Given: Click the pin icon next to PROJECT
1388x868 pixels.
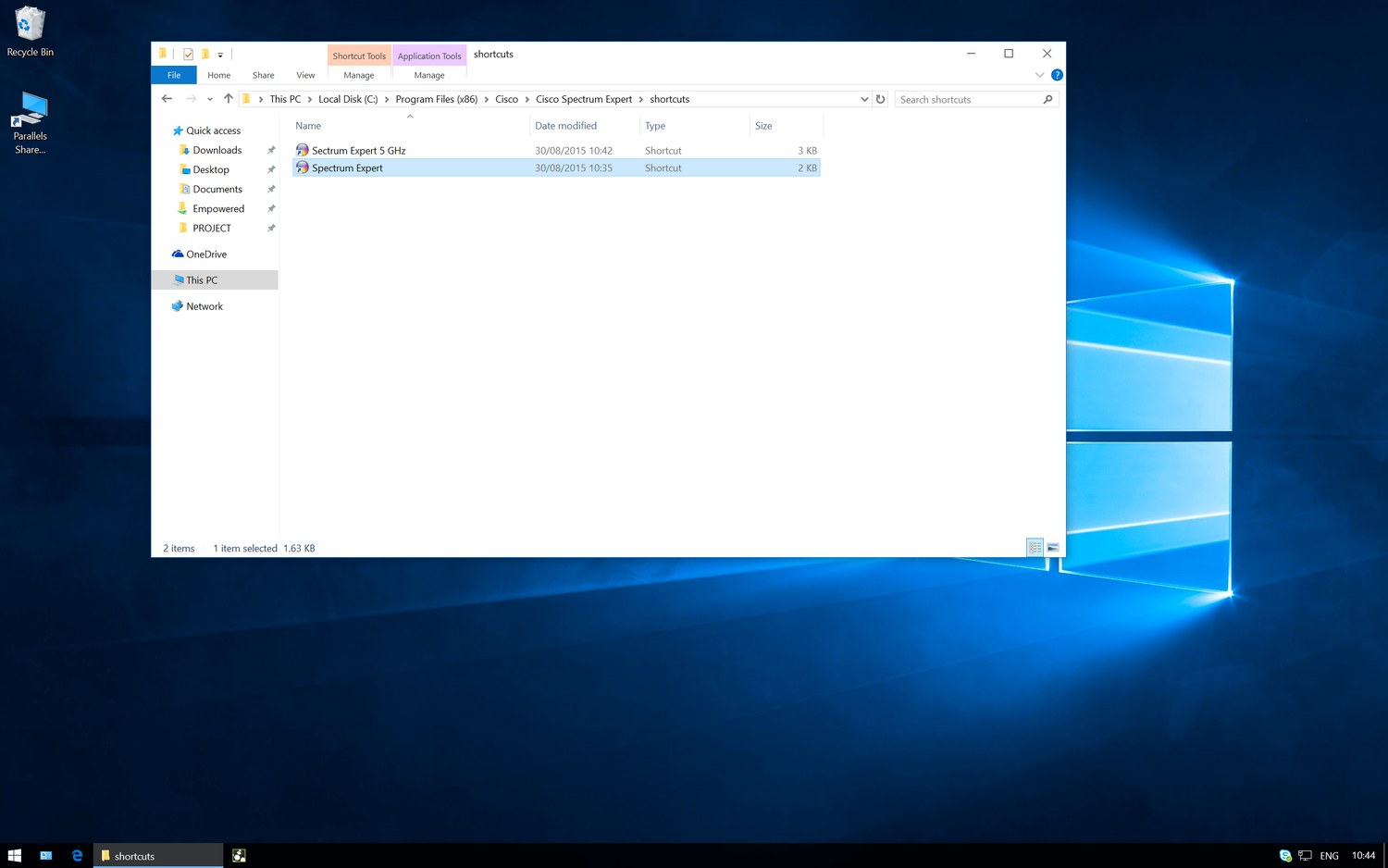Looking at the screenshot, I should click(x=271, y=228).
